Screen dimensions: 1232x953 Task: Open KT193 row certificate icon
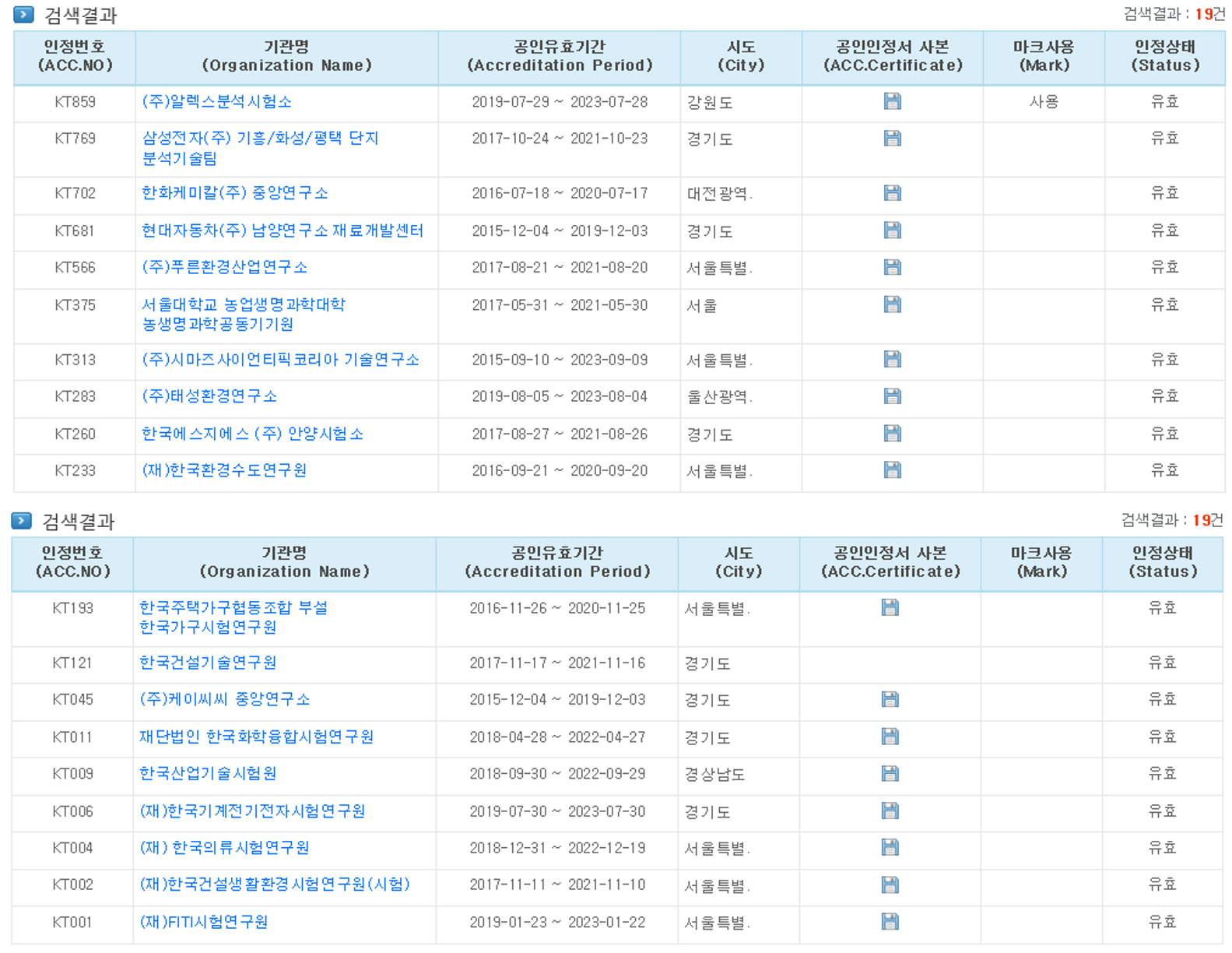tap(890, 607)
